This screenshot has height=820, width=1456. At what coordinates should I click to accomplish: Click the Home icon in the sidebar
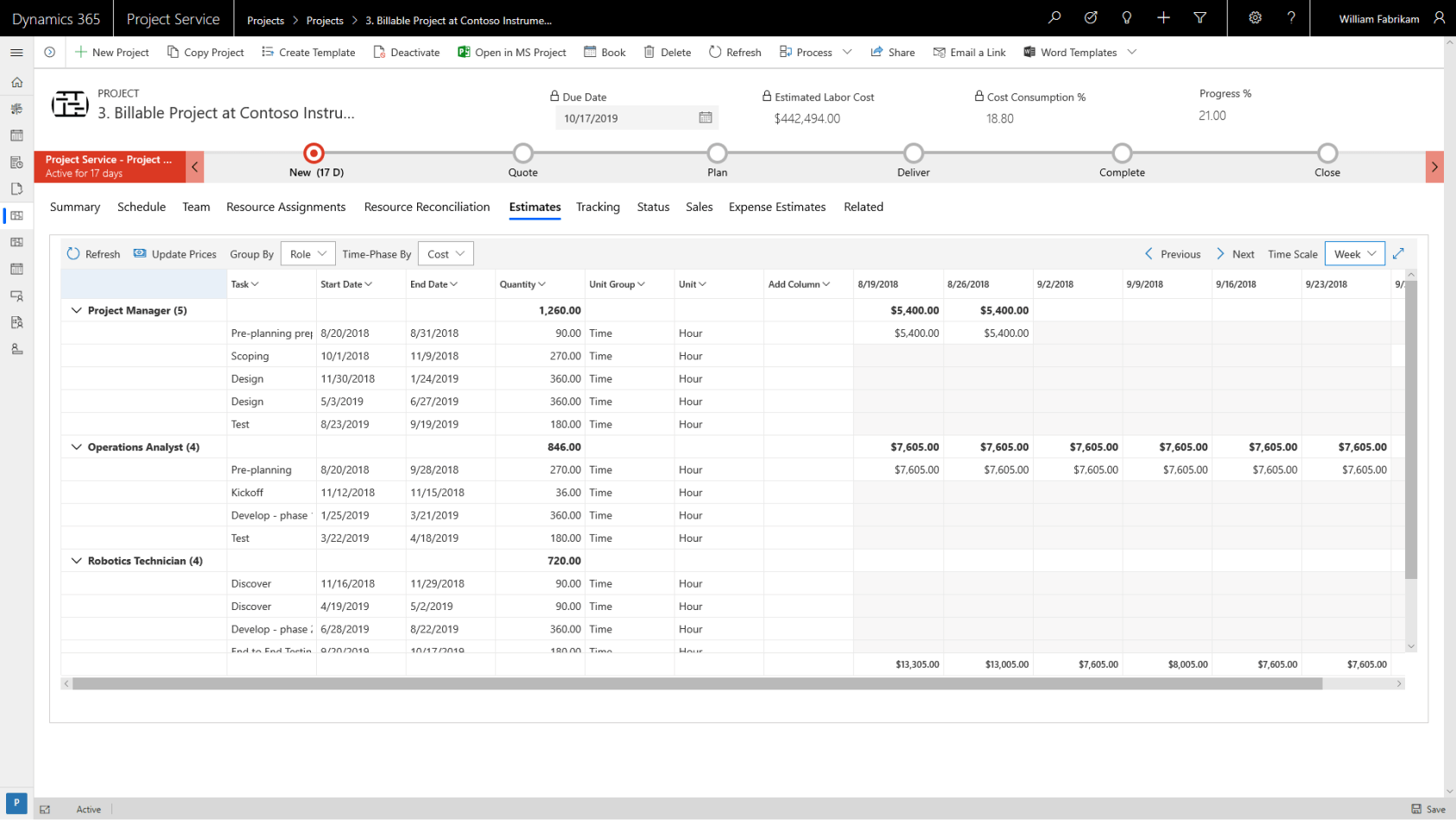16,81
